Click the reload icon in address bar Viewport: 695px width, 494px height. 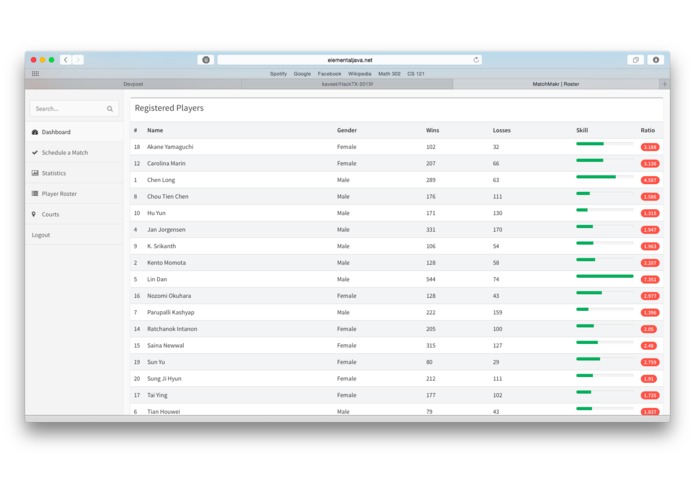pyautogui.click(x=476, y=60)
